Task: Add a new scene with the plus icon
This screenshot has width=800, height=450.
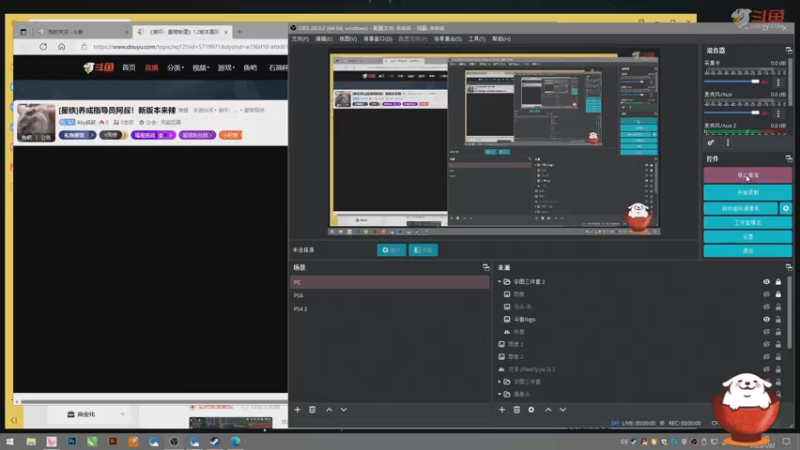Action: (x=297, y=410)
